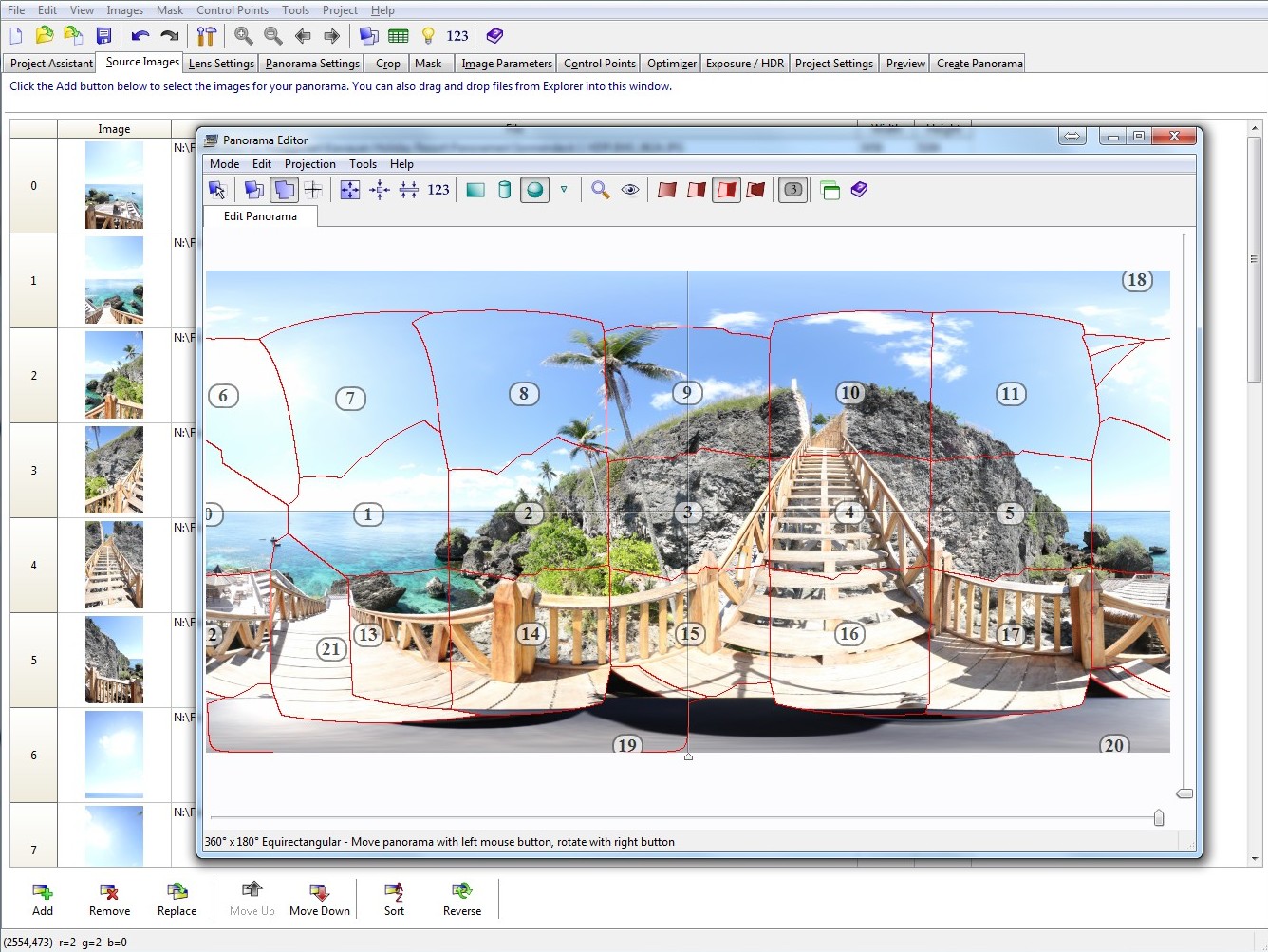Click the hammer and wrench tools icon
This screenshot has width=1268, height=952.
(x=206, y=36)
